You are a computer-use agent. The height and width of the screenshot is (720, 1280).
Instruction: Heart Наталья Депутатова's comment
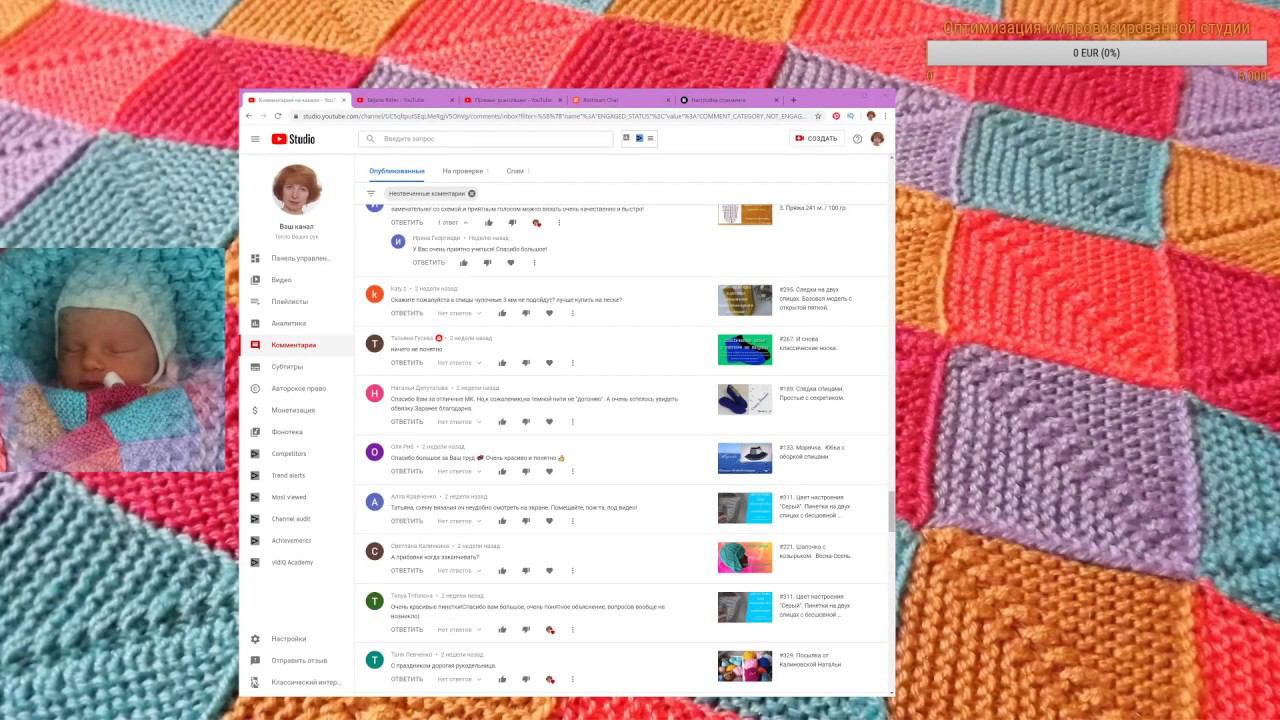549,422
